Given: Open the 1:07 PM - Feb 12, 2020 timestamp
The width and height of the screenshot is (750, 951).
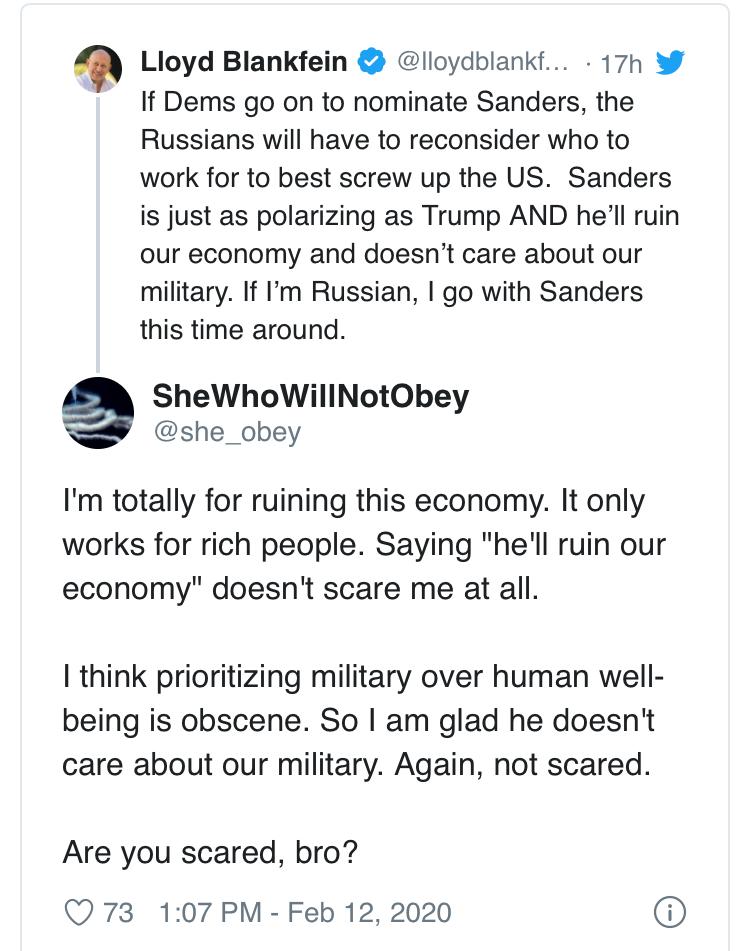Looking at the screenshot, I should pos(305,912).
